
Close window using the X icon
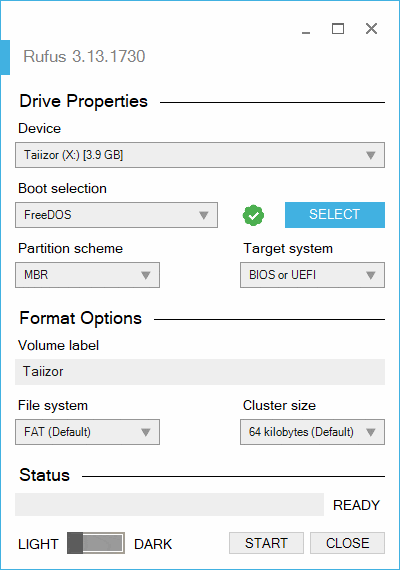(371, 29)
